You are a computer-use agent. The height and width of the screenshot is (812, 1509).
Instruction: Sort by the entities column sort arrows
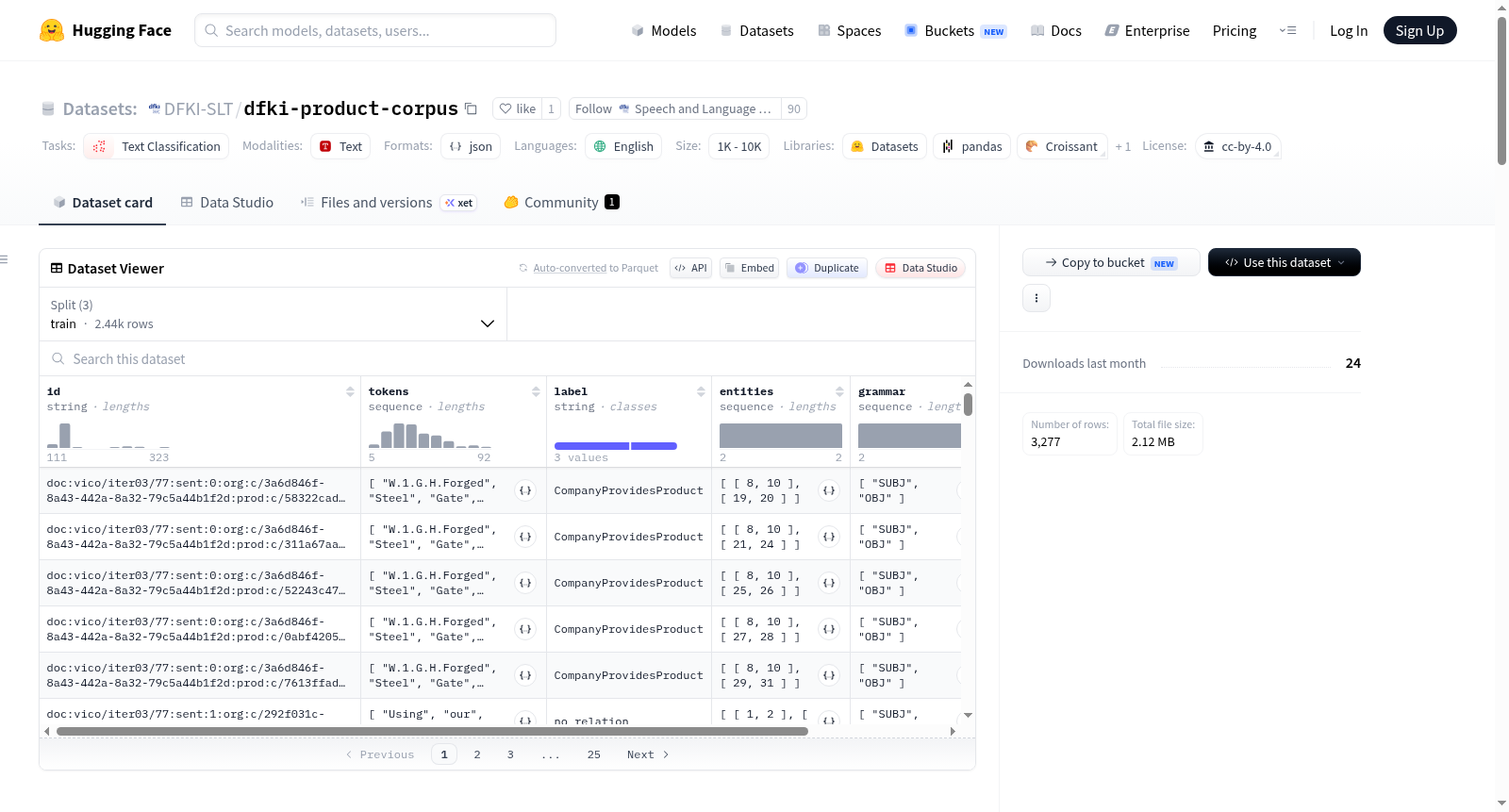click(x=839, y=391)
